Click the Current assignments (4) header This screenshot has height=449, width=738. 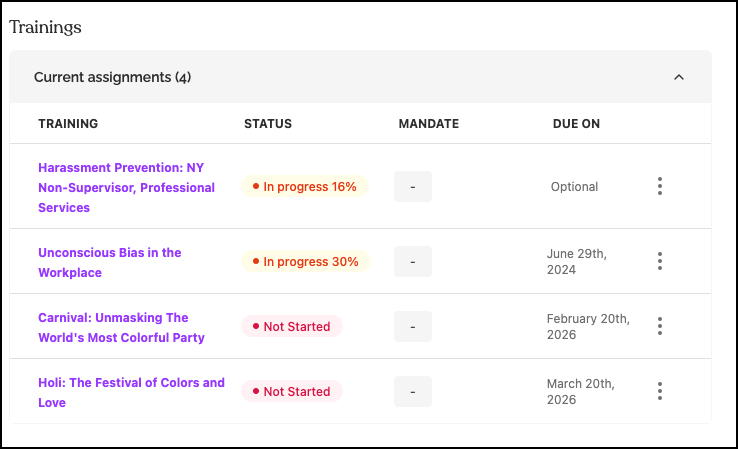pos(112,77)
